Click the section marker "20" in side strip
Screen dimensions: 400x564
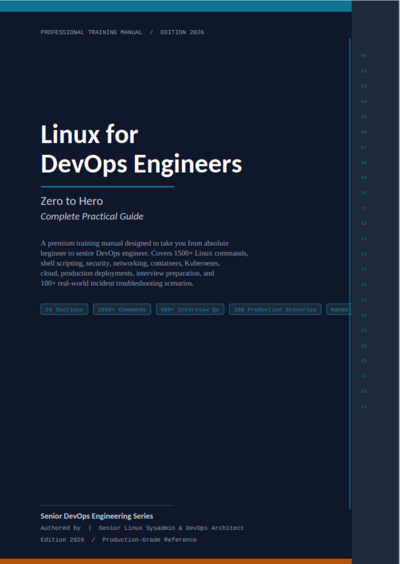tap(364, 346)
